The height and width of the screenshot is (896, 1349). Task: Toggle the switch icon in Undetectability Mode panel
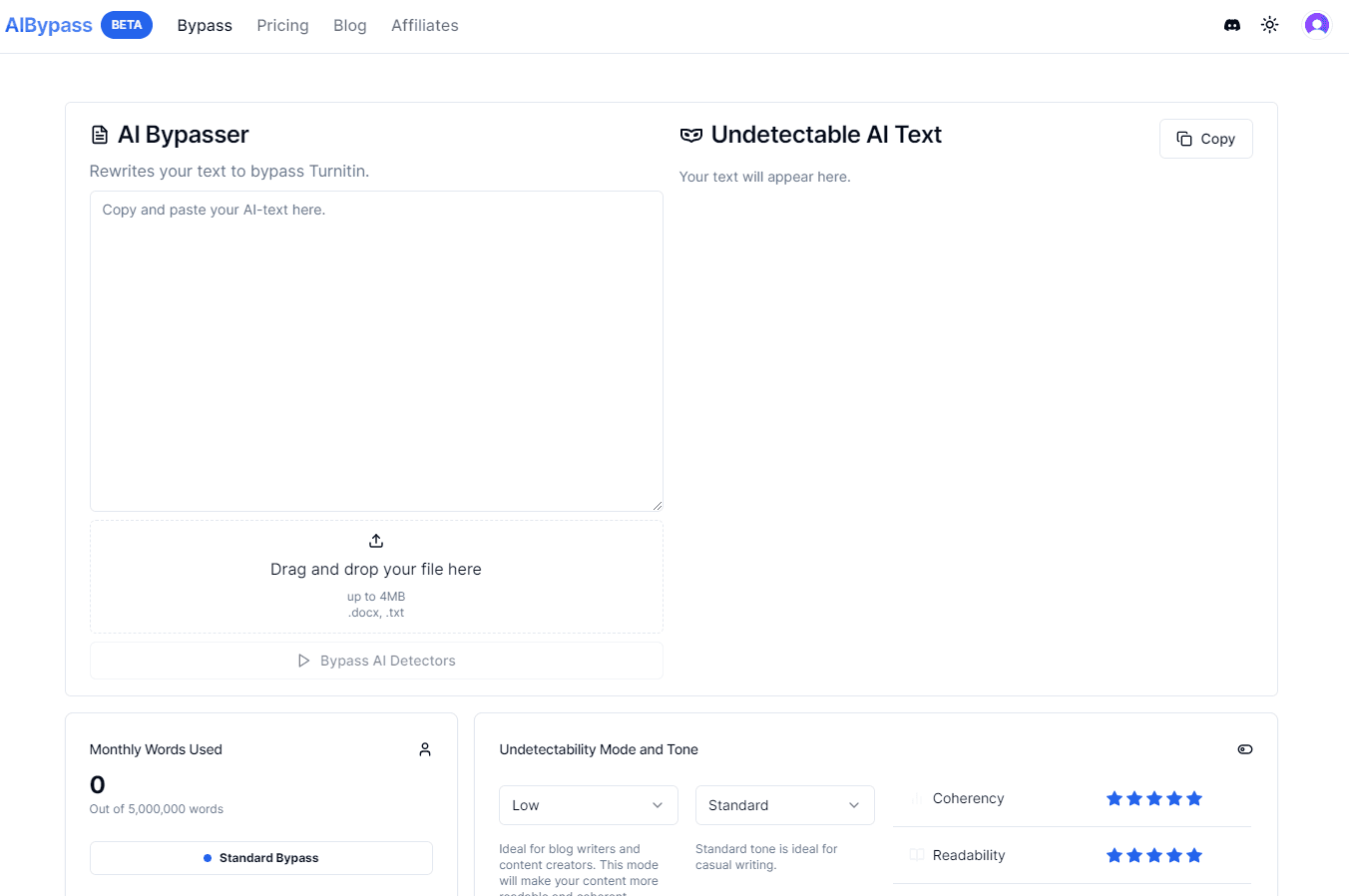(x=1244, y=749)
